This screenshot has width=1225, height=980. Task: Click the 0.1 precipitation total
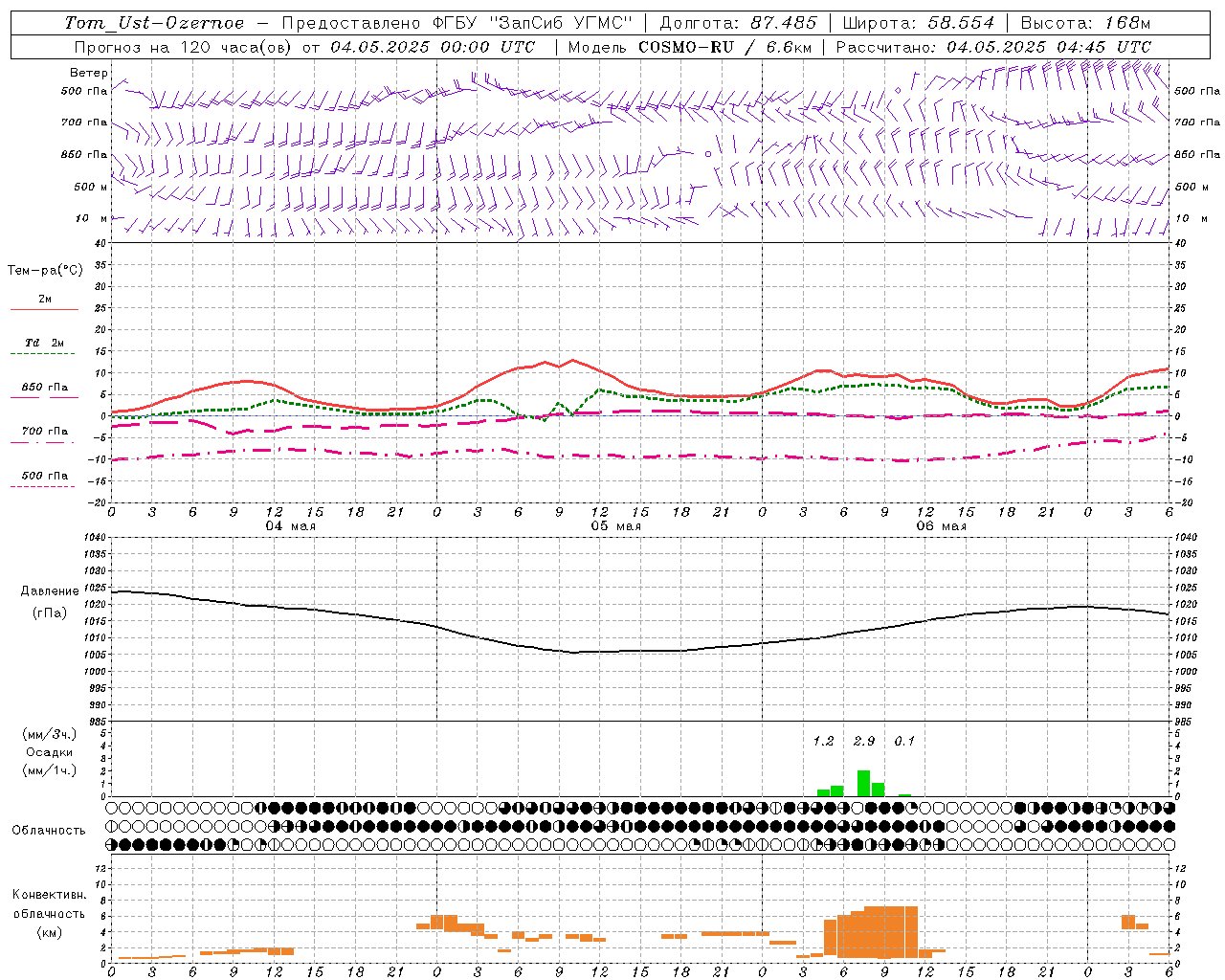904,742
